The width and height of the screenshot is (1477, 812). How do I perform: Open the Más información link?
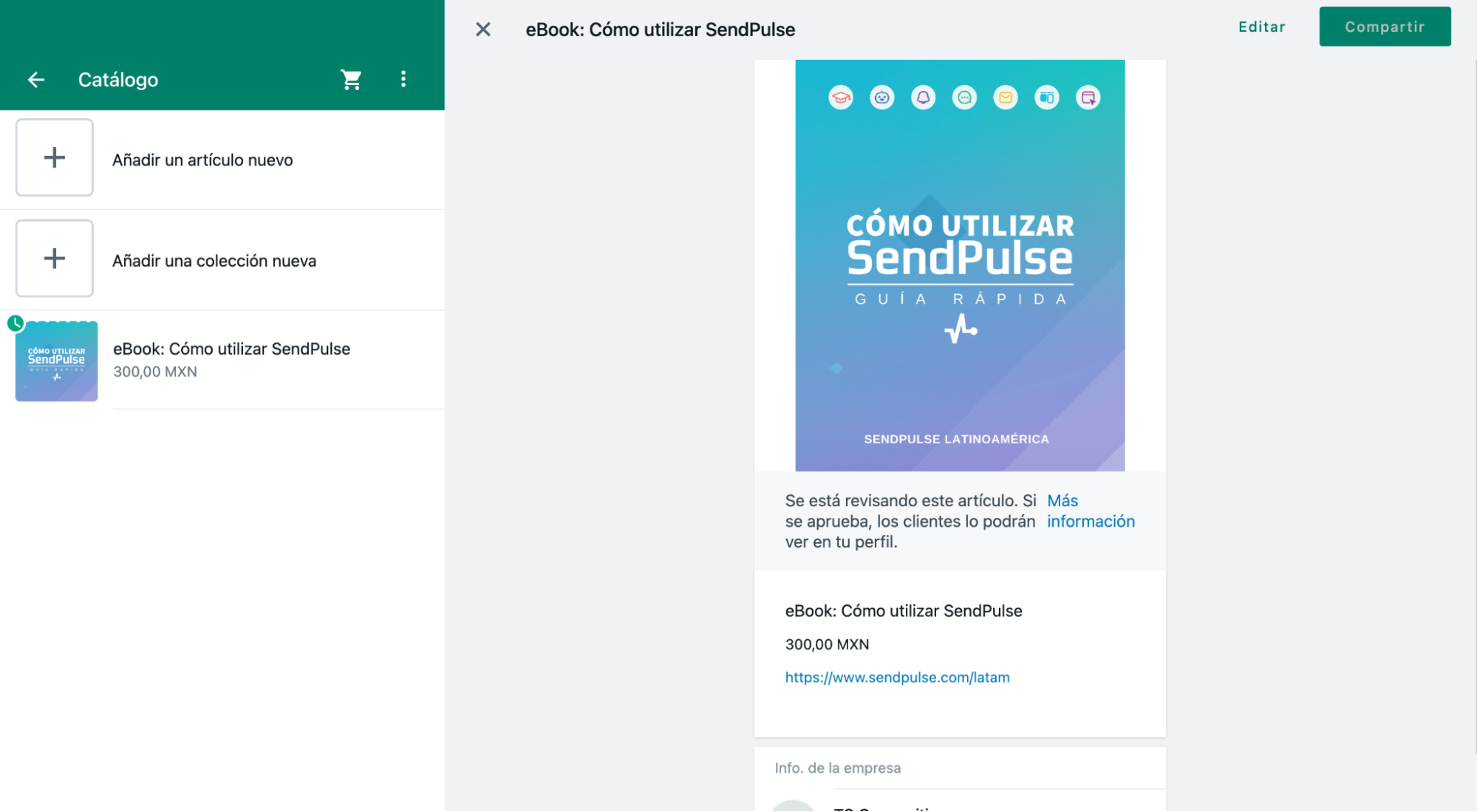click(x=1090, y=511)
